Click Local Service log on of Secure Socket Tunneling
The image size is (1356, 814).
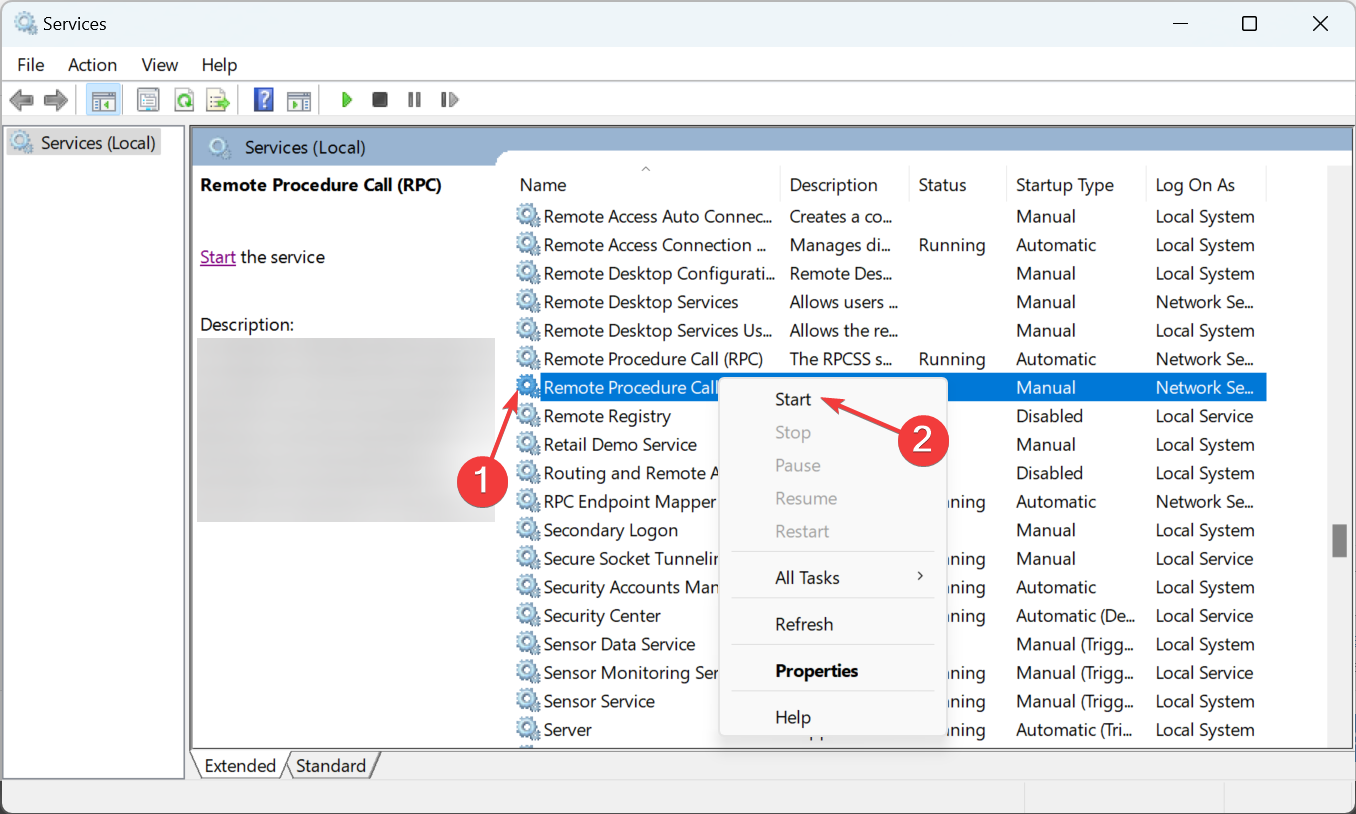[x=1204, y=558]
